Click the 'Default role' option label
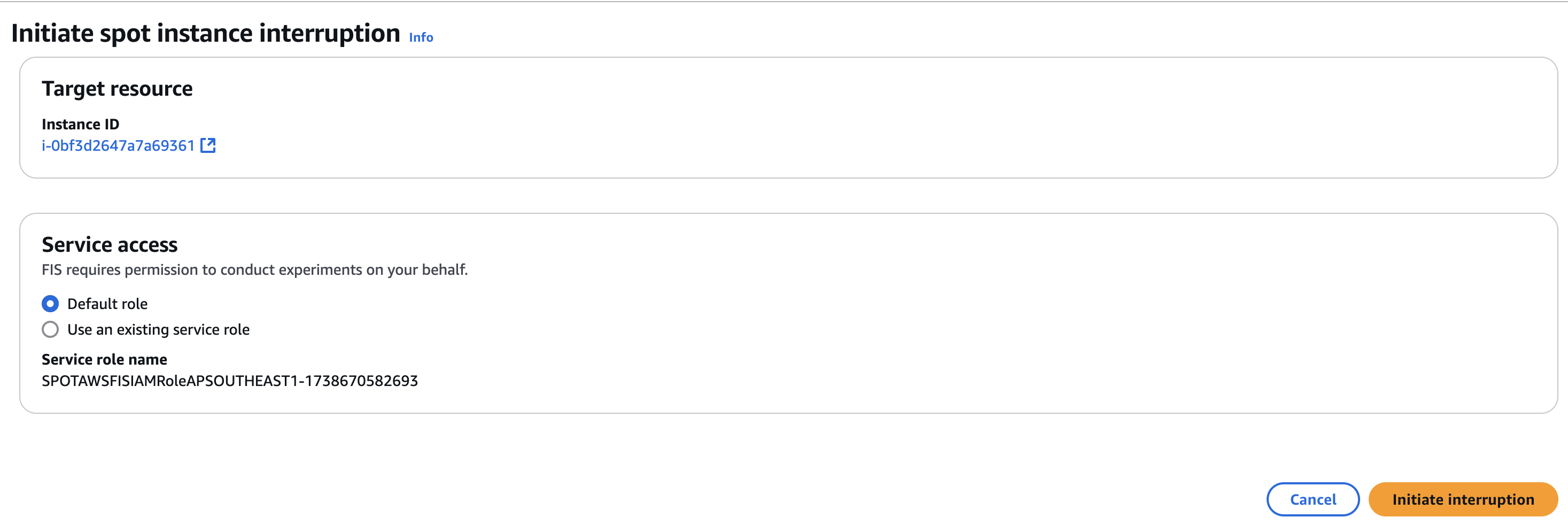The image size is (1568, 525). pos(107,304)
